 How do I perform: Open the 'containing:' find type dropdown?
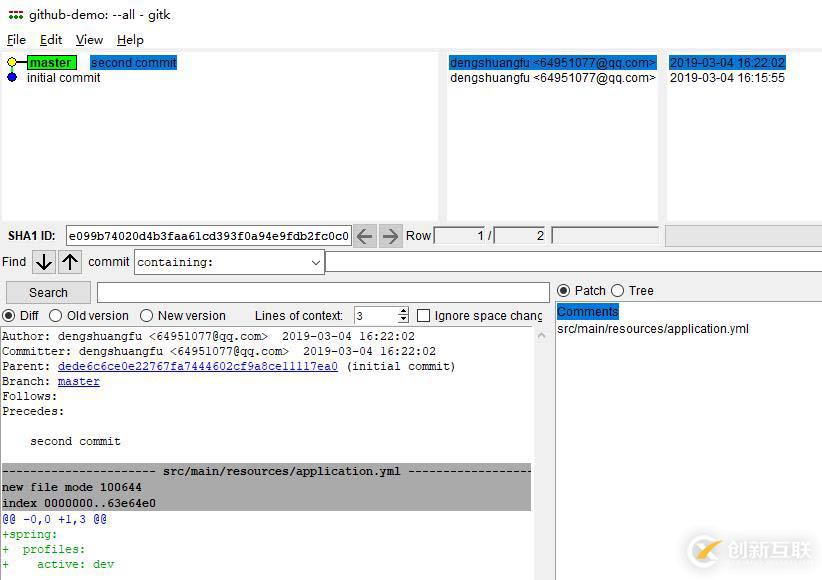[229, 262]
